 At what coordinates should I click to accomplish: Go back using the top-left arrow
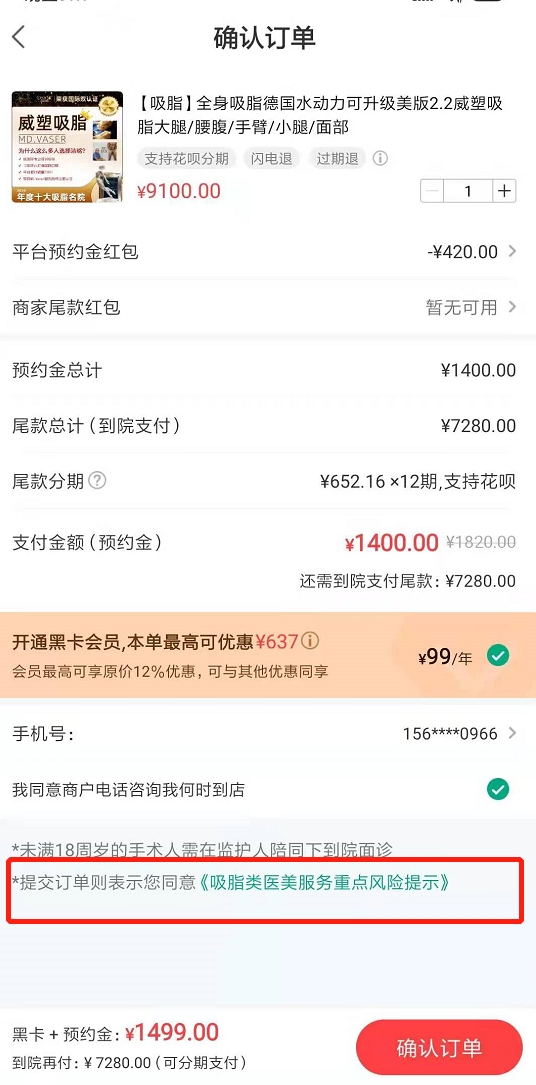pos(19,37)
